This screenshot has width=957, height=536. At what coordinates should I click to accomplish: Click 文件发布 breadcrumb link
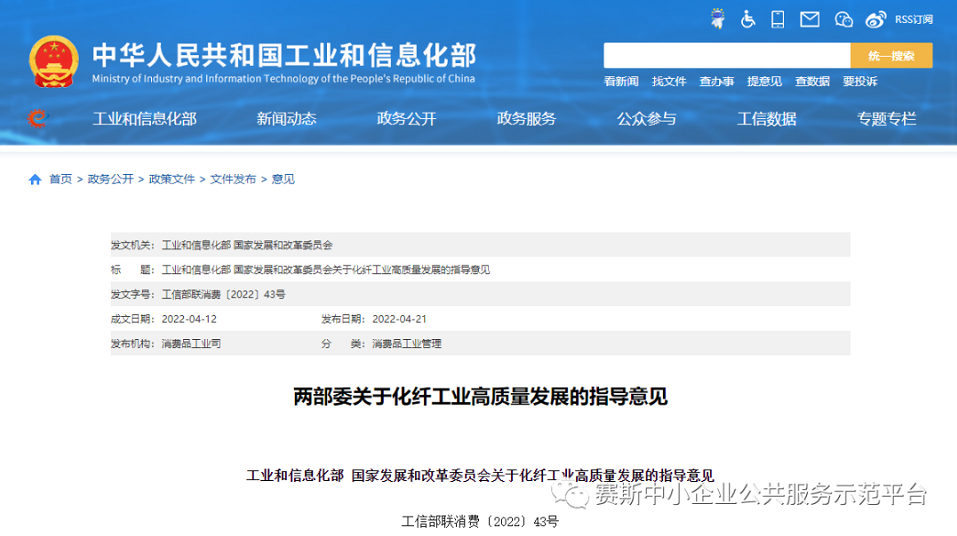(x=233, y=179)
